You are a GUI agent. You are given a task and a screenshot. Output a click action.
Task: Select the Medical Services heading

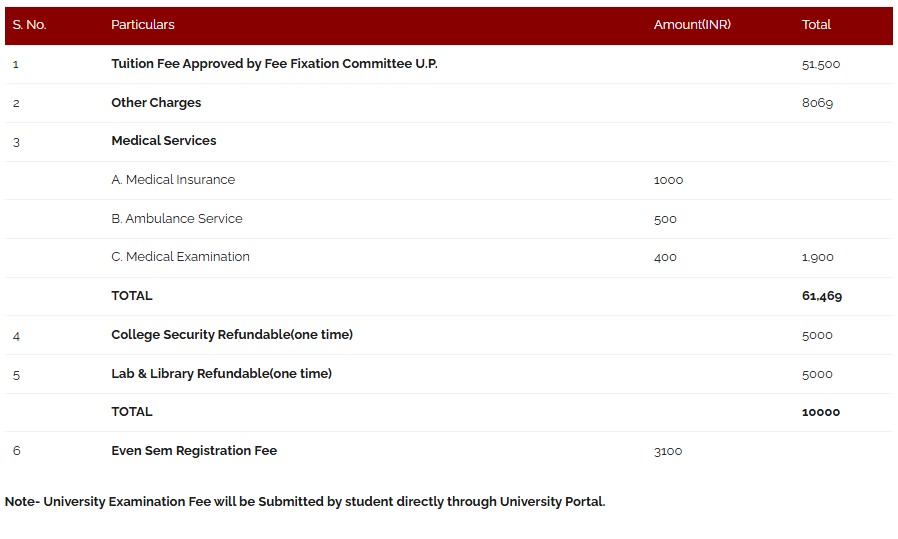point(164,141)
